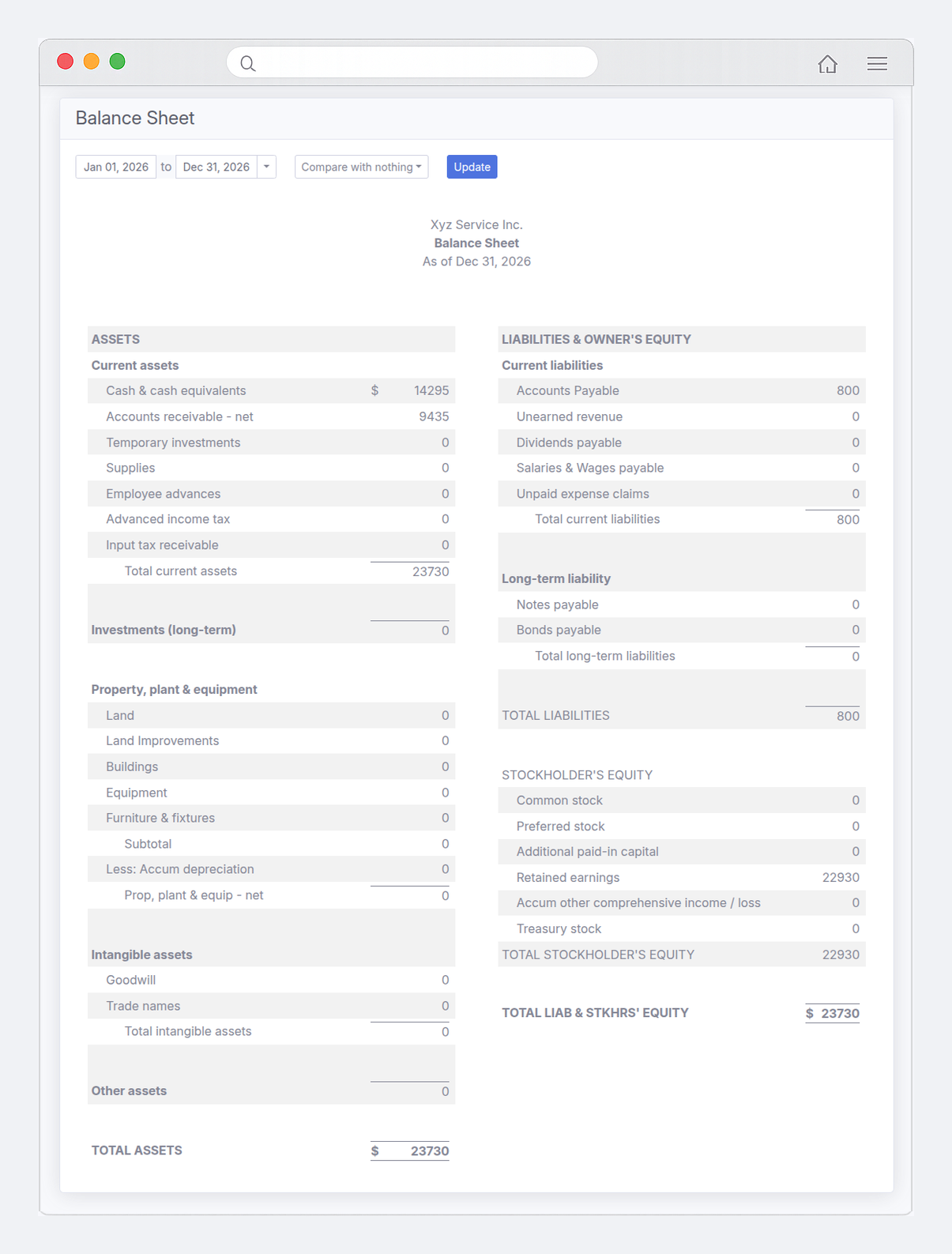Open the hamburger menu icon
Viewport: 952px width, 1254px height.
877,64
